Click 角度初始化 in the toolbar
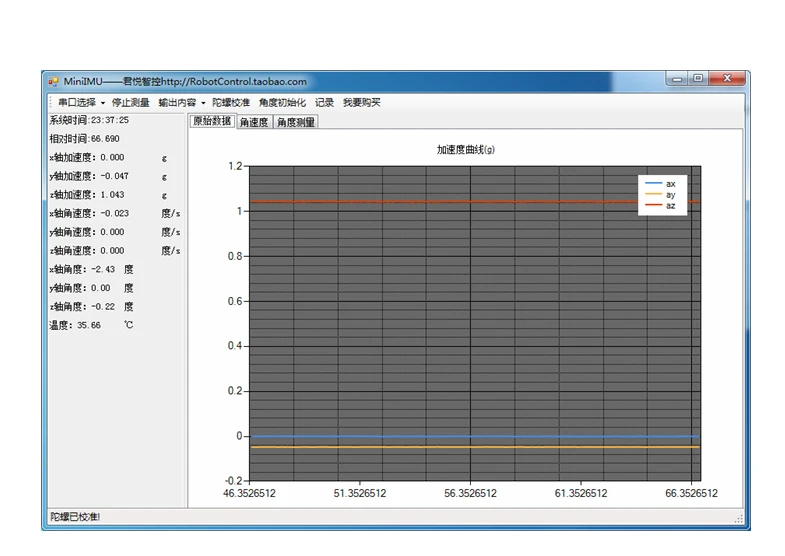The width and height of the screenshot is (785, 556). click(282, 102)
